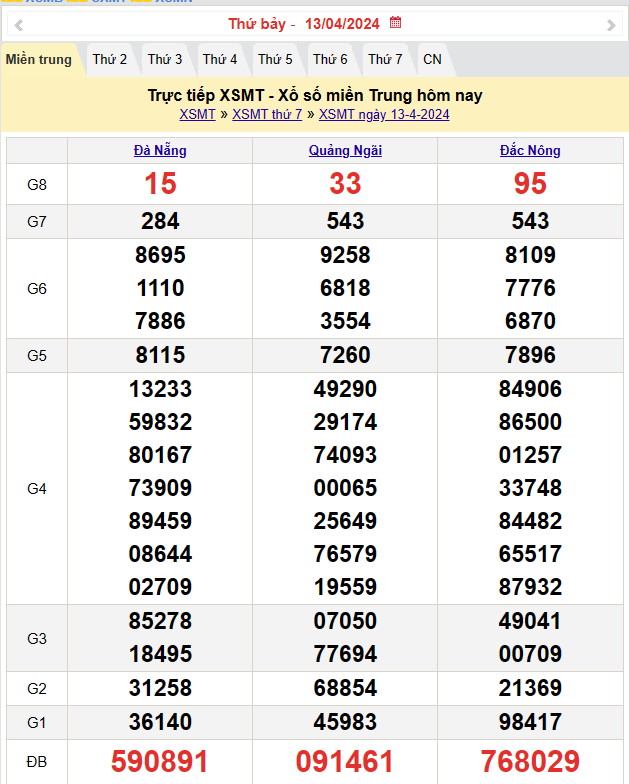The height and width of the screenshot is (784, 629).
Task: Click G2 number 31258
Action: [160, 688]
